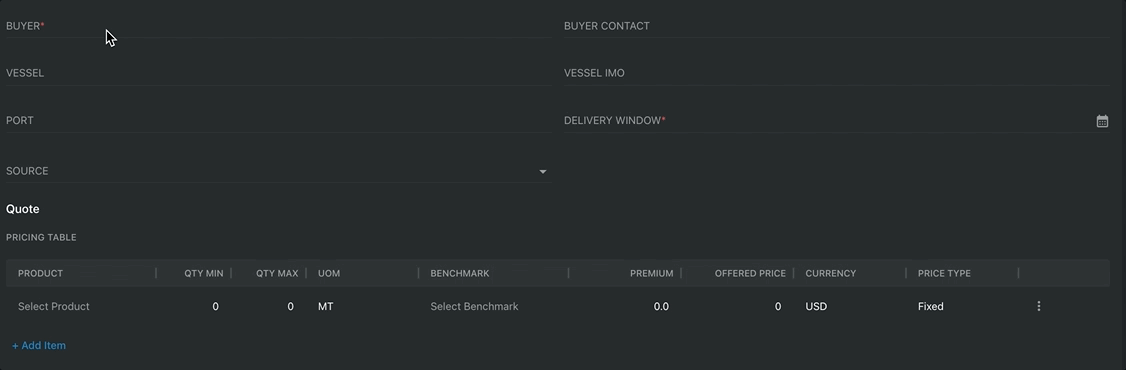Click into the Vessel field
The width and height of the screenshot is (1126, 370).
coord(279,73)
